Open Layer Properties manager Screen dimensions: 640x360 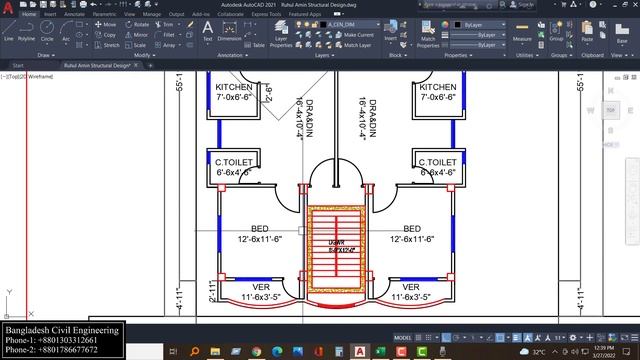(x=281, y=34)
